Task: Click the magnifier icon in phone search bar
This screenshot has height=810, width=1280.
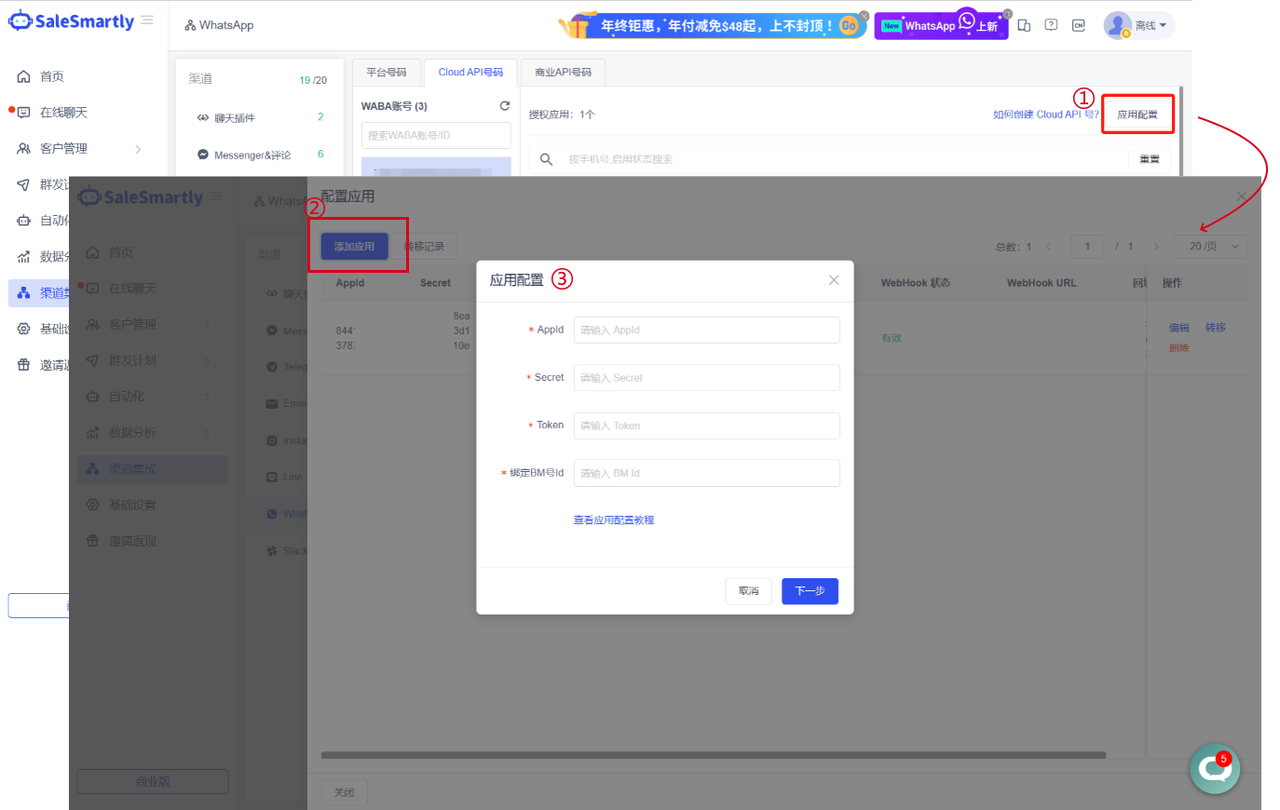Action: click(x=546, y=159)
